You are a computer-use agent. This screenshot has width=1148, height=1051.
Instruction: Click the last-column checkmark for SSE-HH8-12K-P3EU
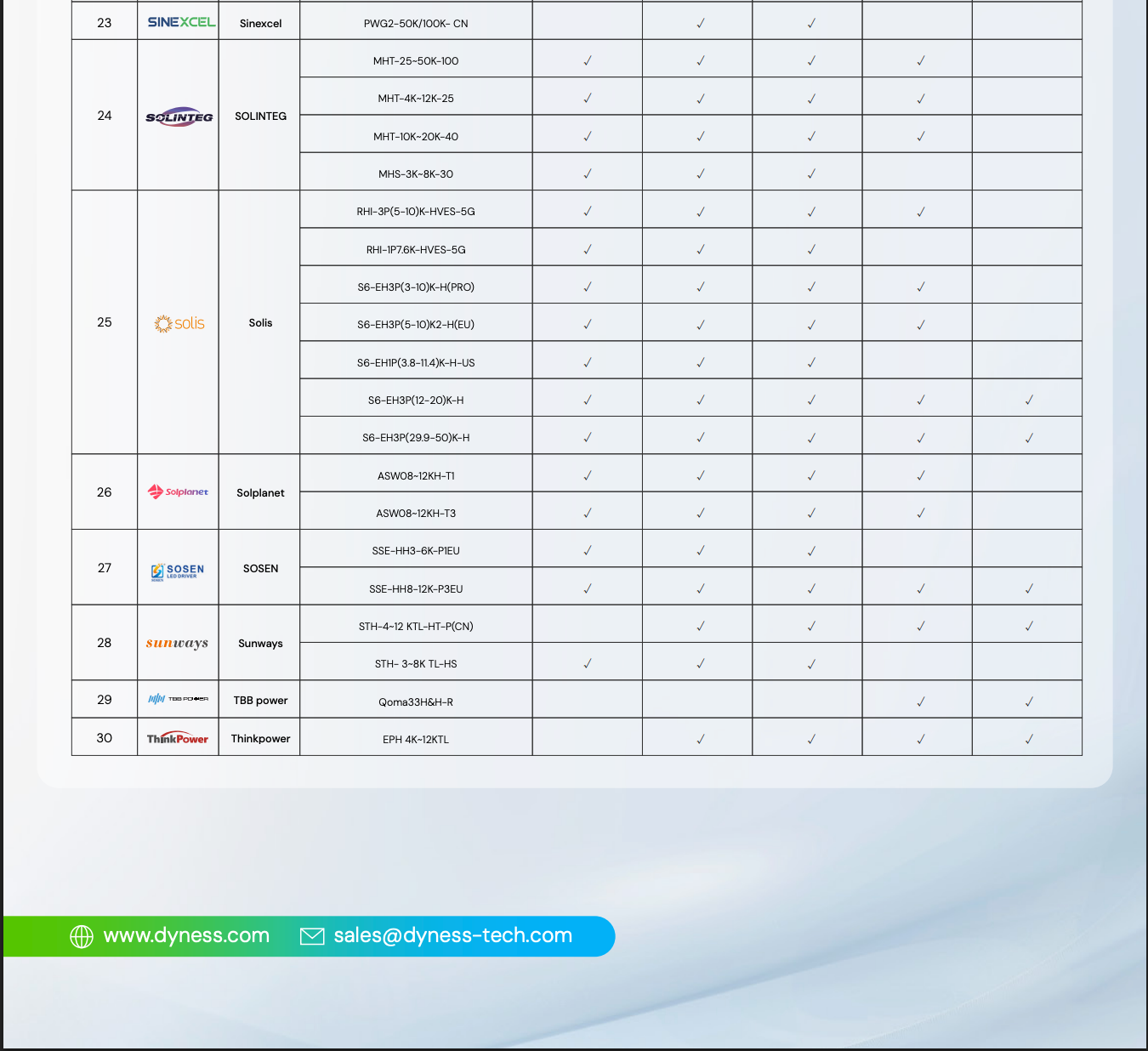coord(1029,588)
